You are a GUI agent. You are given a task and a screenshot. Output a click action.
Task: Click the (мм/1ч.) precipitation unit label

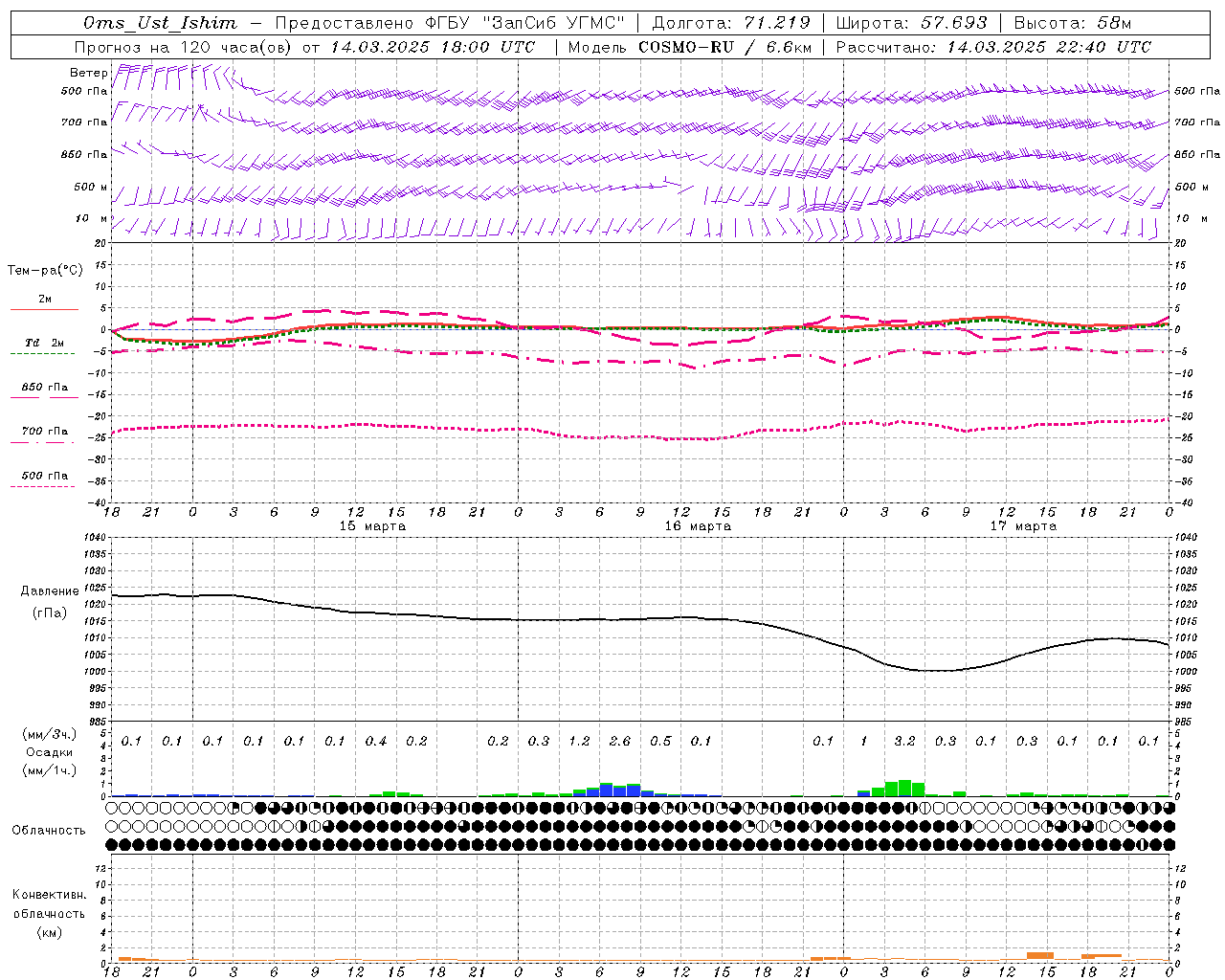pos(49,770)
